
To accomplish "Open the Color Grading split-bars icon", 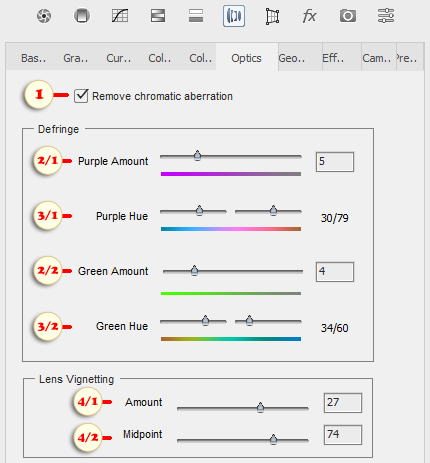I will 196,16.
